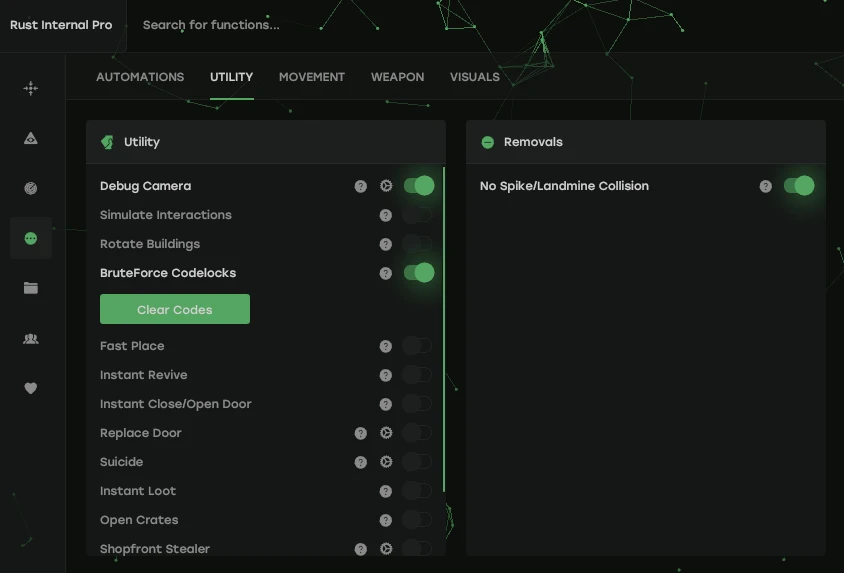Enable the Instant Close/Open Door toggle
The width and height of the screenshot is (844, 573).
pos(417,404)
